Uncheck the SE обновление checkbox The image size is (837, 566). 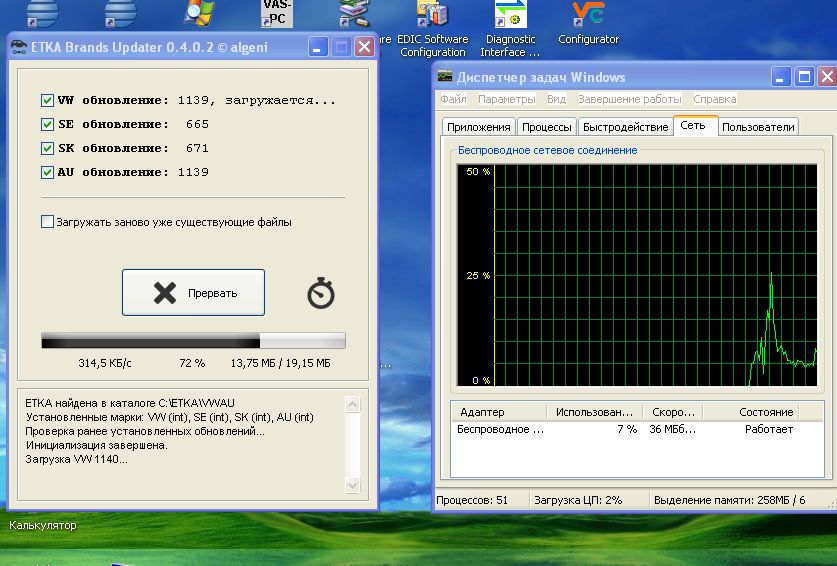(47, 124)
